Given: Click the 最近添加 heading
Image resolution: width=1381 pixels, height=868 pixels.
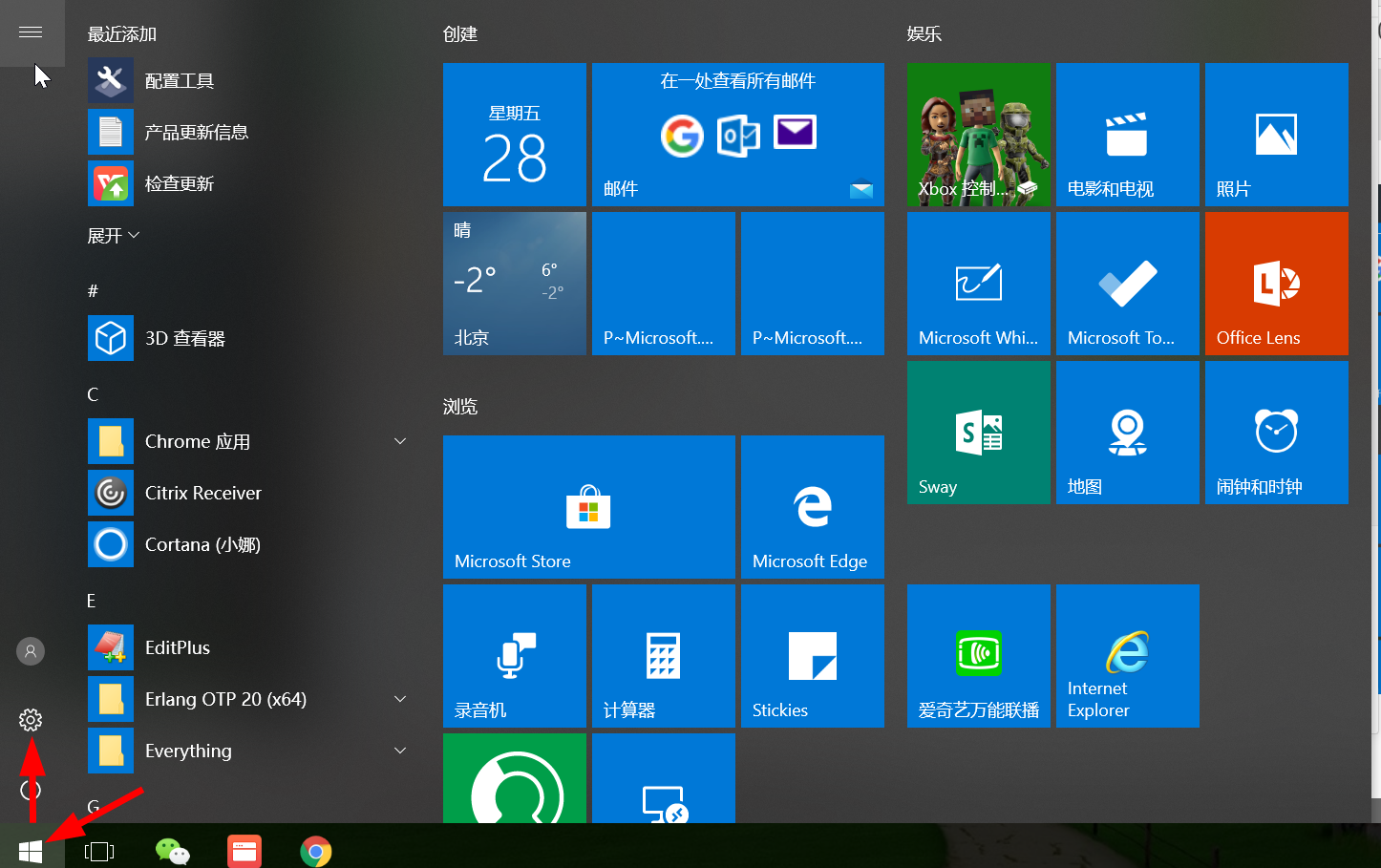Looking at the screenshot, I should (x=122, y=34).
